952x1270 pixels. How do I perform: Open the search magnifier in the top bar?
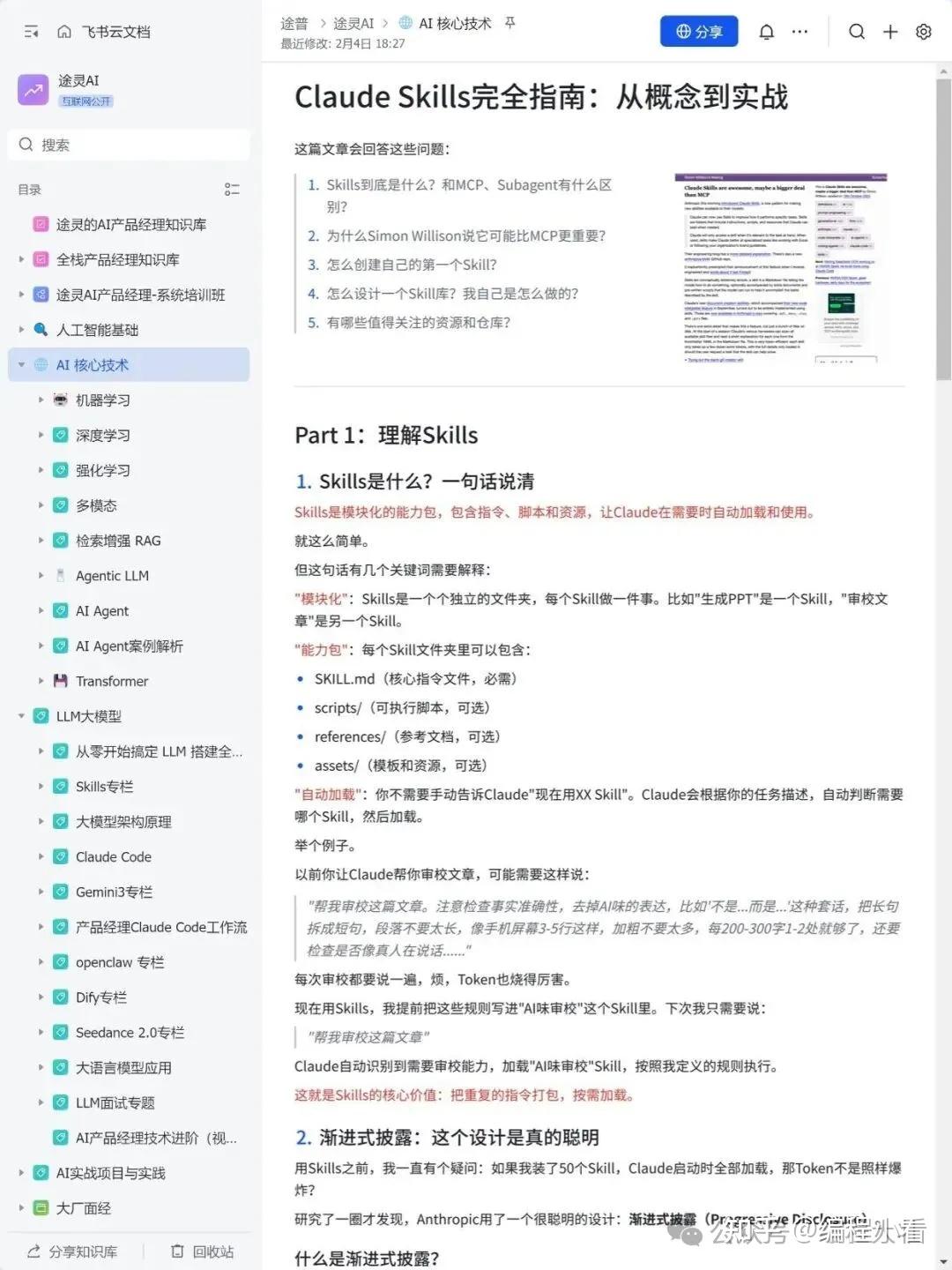coord(856,32)
